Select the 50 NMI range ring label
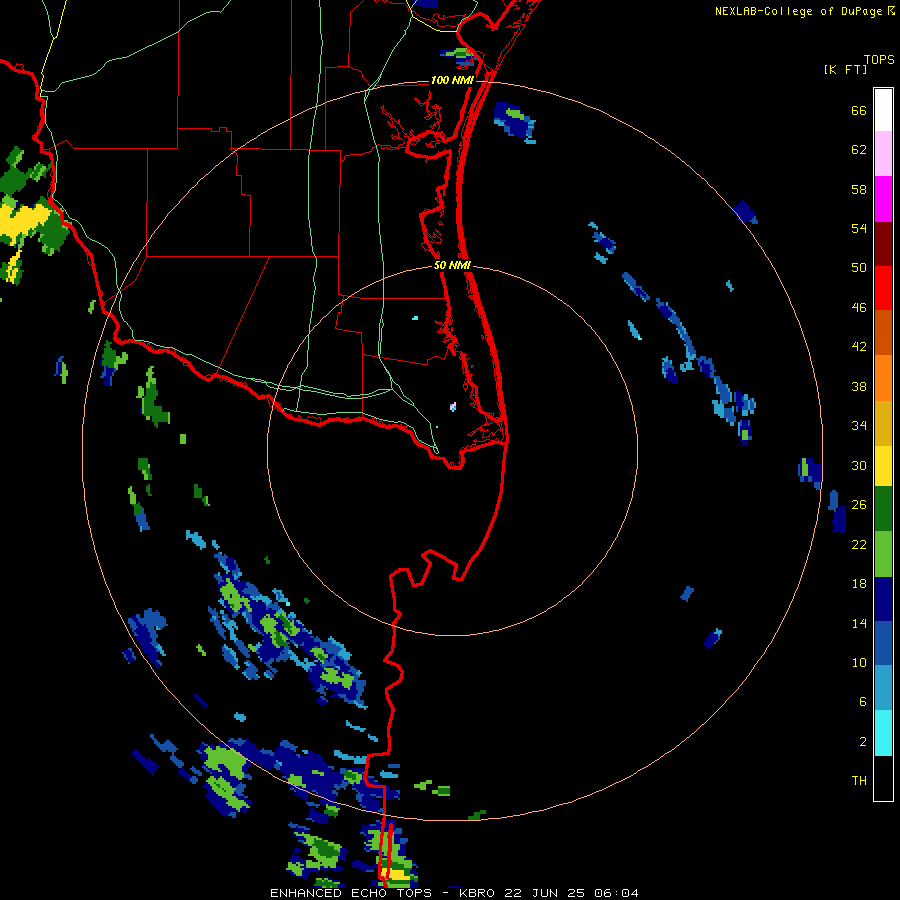Image resolution: width=900 pixels, height=900 pixels. [452, 265]
